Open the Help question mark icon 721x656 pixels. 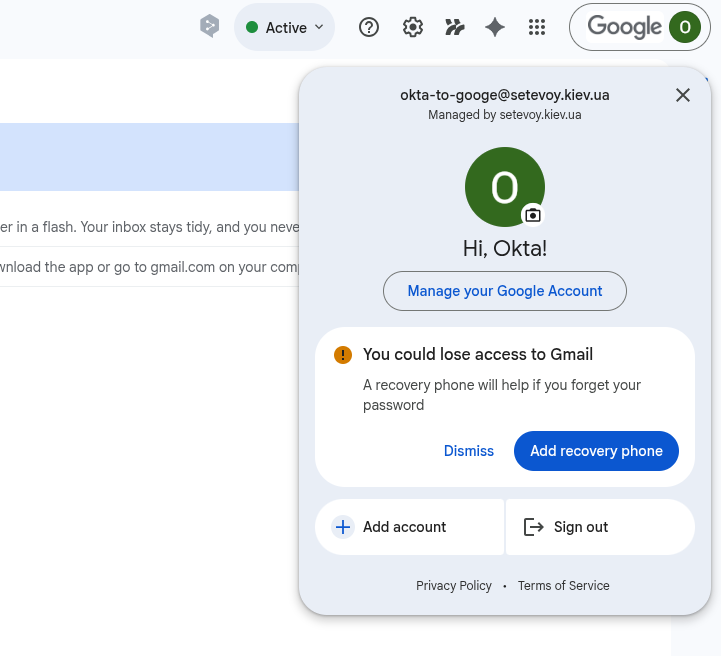[x=369, y=28]
